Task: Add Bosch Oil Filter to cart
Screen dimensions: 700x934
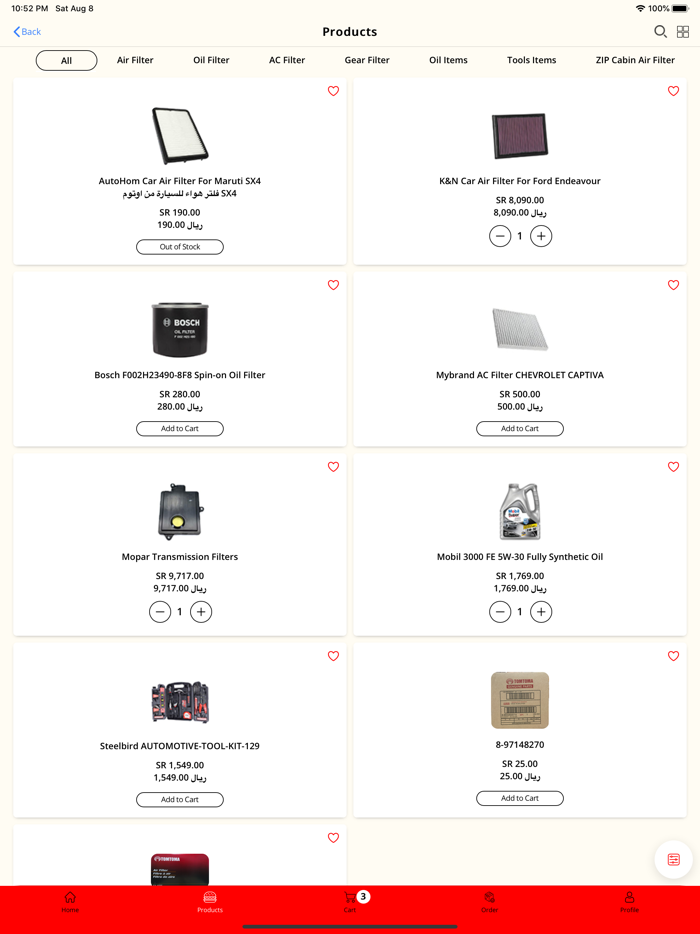Action: [x=180, y=428]
